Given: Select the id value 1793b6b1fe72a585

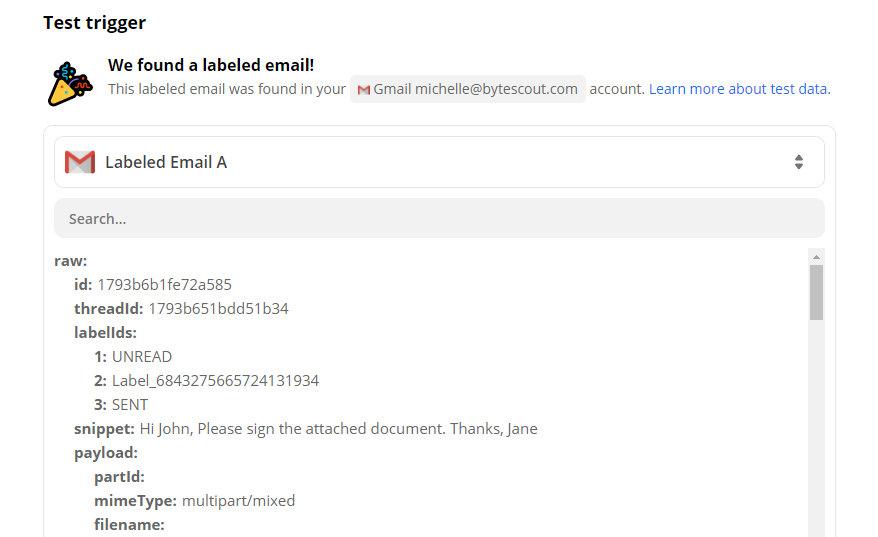Looking at the screenshot, I should [165, 284].
